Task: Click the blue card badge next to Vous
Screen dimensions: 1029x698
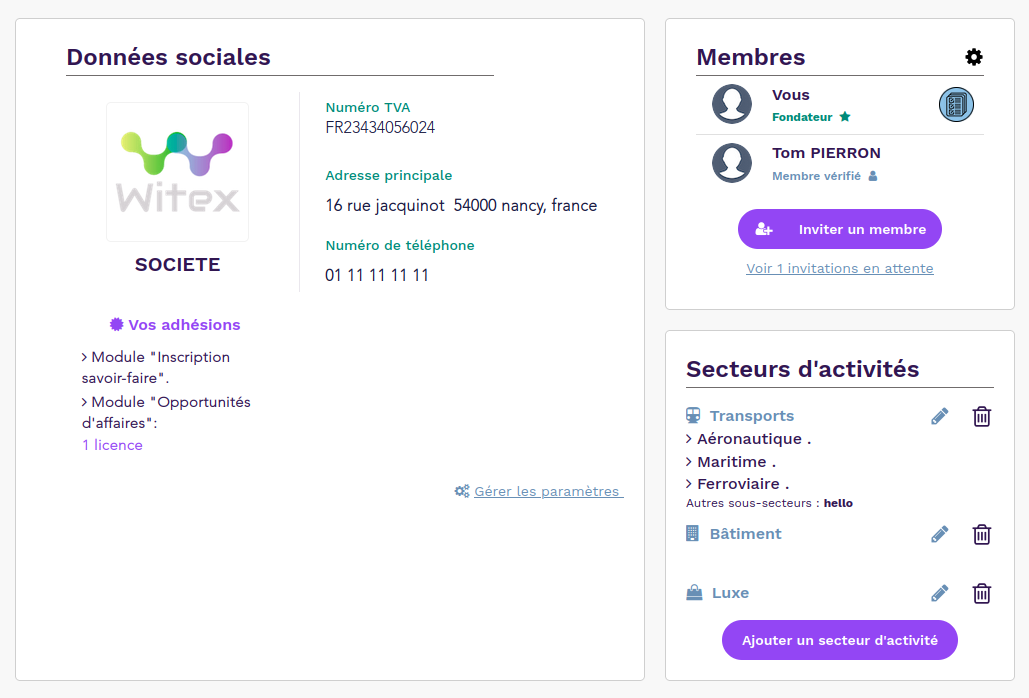Action: click(956, 104)
